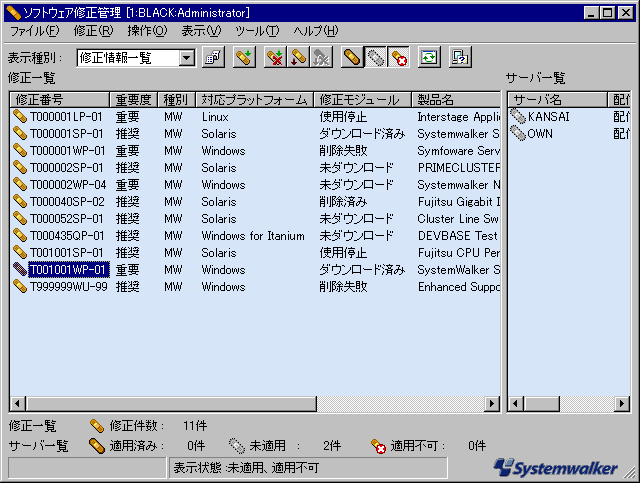Sort by the 製品名 column header
Image resolution: width=640 pixels, height=483 pixels.
click(456, 100)
